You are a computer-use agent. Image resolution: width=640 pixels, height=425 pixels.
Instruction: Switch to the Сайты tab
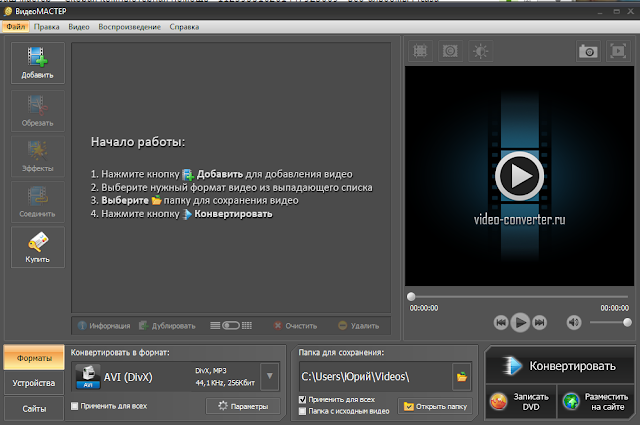coord(34,408)
